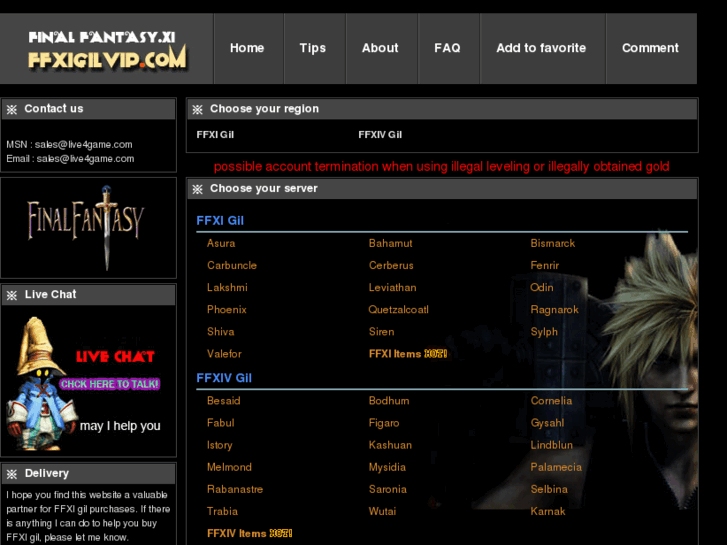Open the Home menu item

click(x=247, y=48)
